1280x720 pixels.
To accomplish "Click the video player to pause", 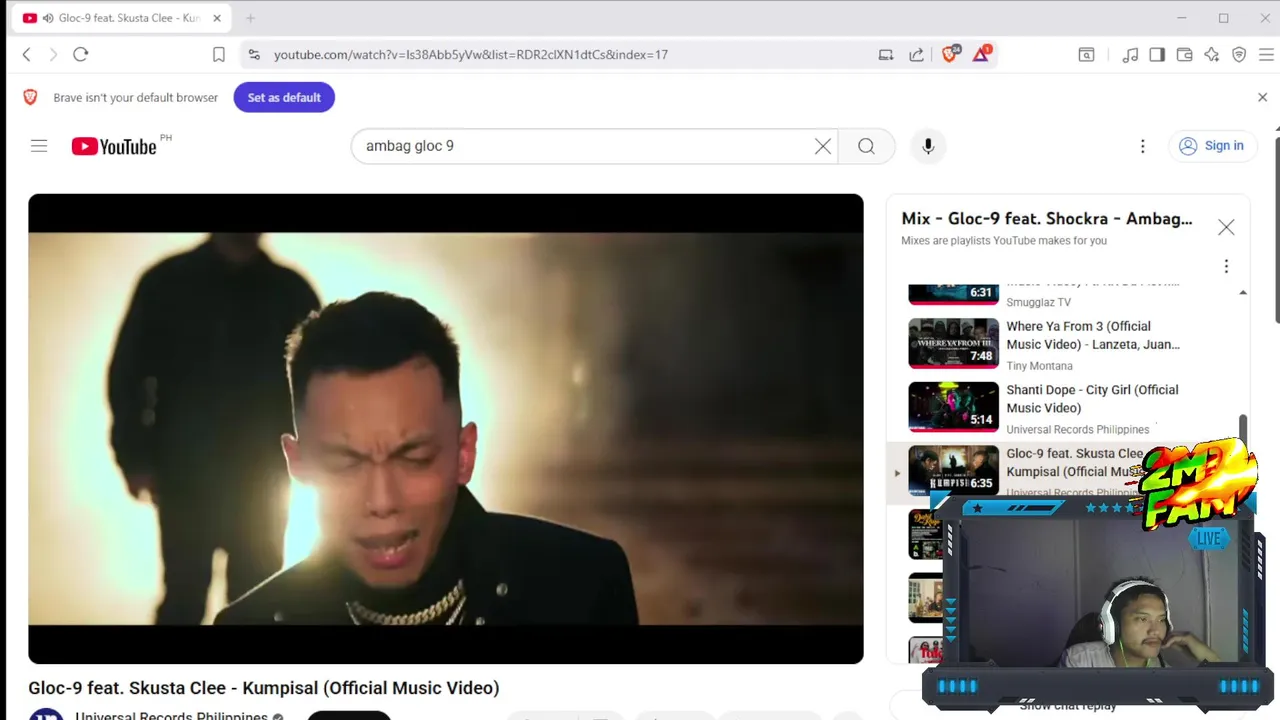I will (446, 429).
